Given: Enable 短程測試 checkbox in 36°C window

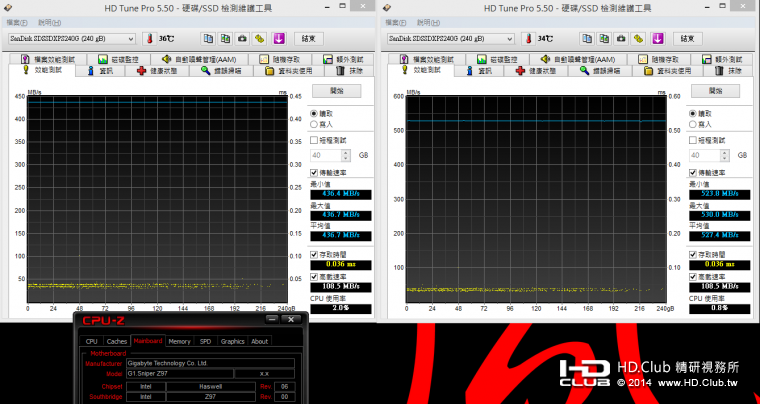Looking at the screenshot, I should [314, 140].
